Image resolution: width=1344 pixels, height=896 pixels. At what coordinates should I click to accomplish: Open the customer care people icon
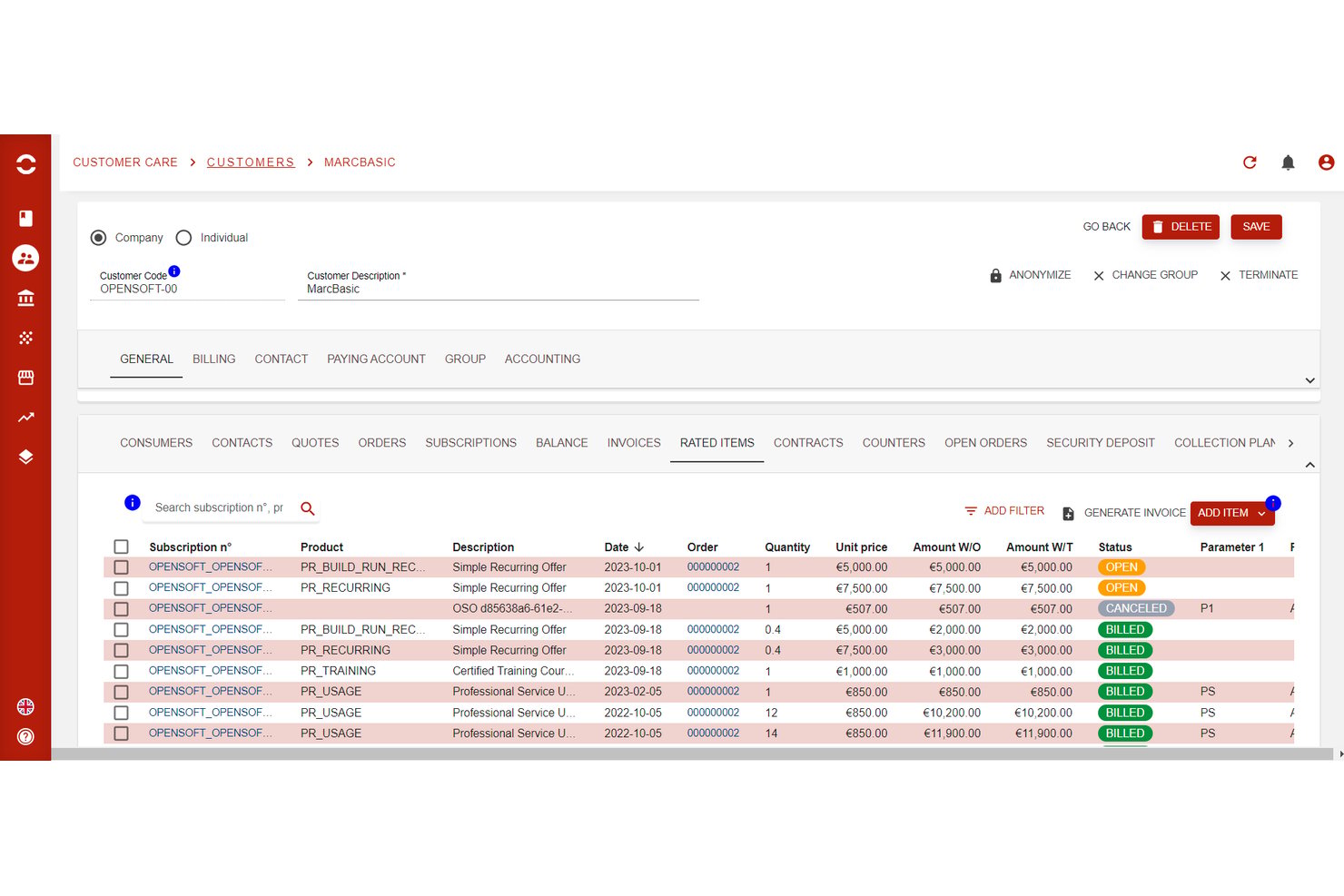pyautogui.click(x=25, y=258)
